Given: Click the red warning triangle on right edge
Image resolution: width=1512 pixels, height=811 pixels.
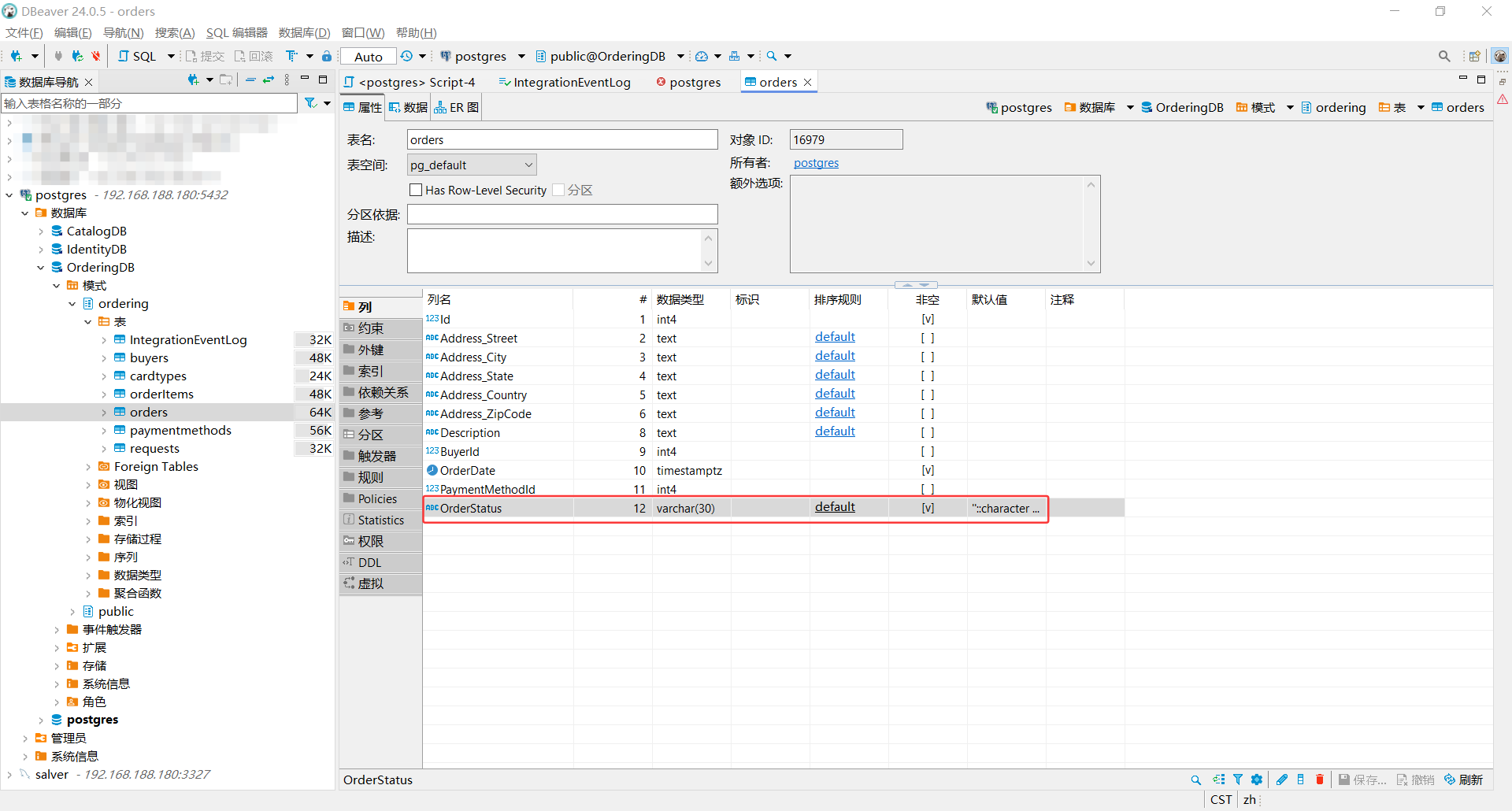Looking at the screenshot, I should click(x=1503, y=99).
